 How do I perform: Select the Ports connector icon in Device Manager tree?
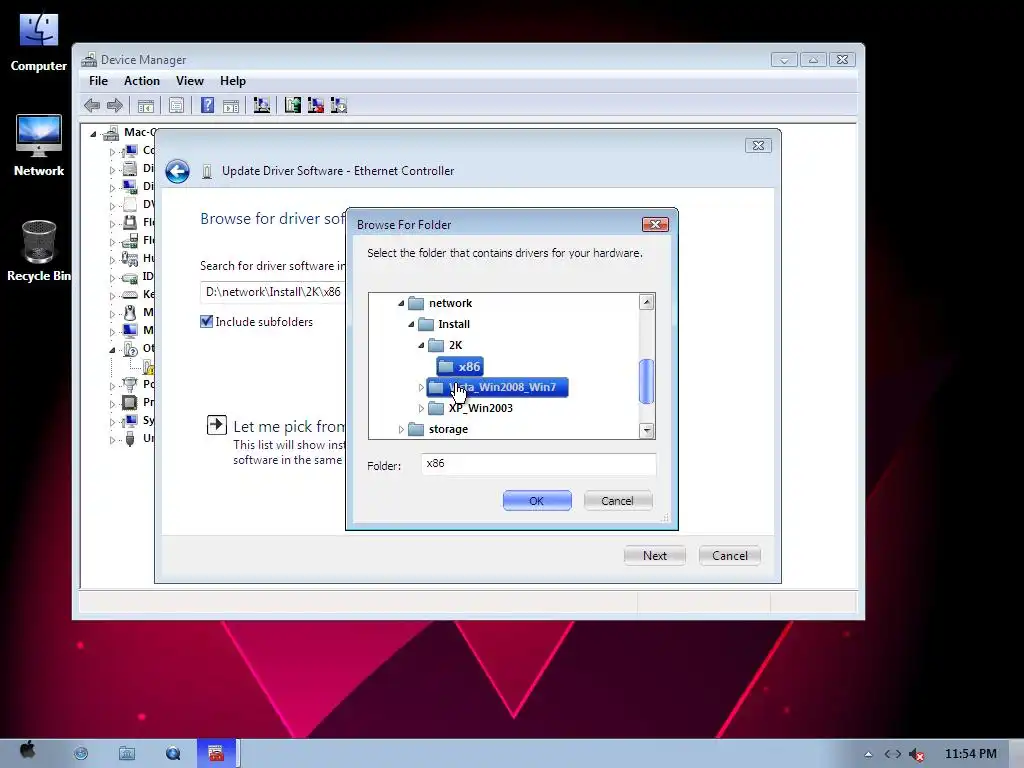tap(130, 384)
